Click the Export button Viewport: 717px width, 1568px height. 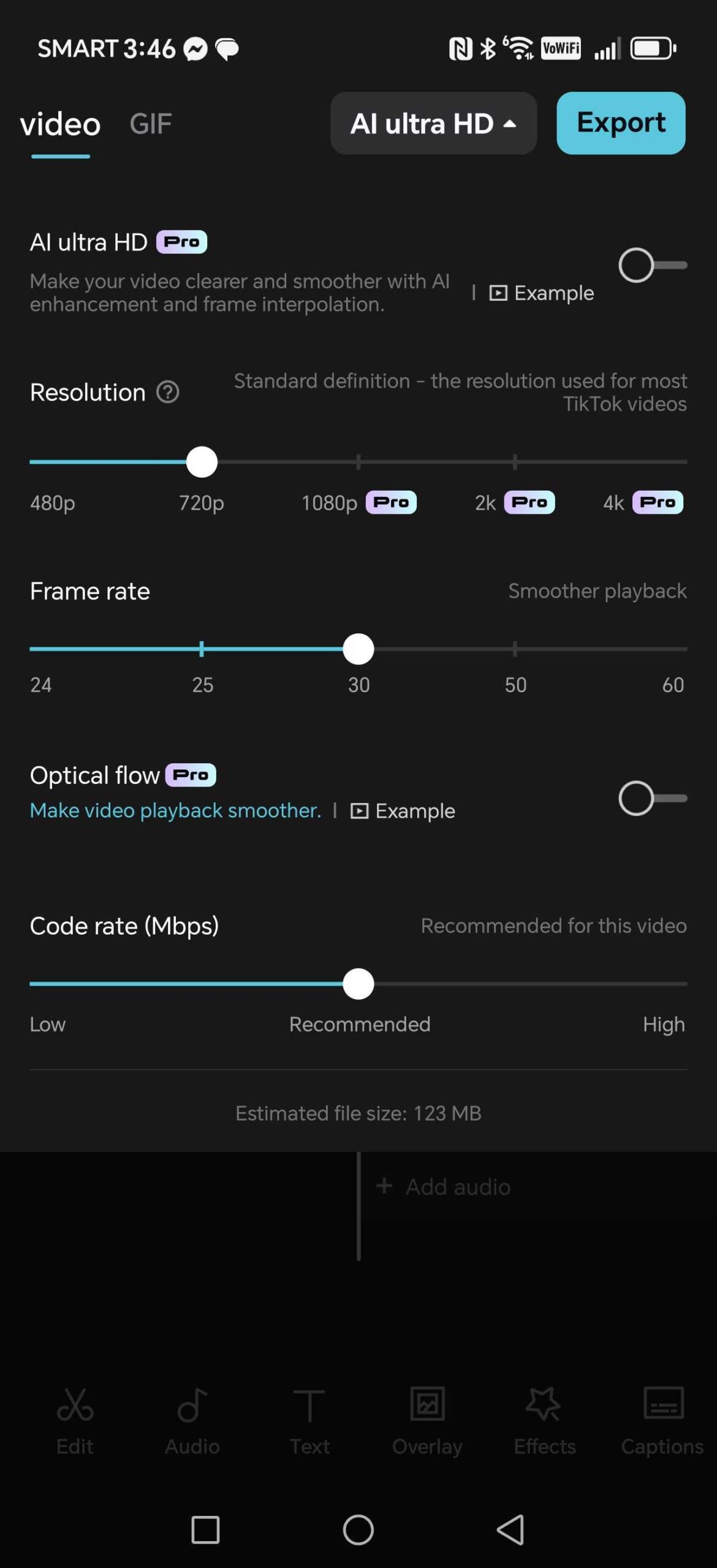pyautogui.click(x=621, y=123)
